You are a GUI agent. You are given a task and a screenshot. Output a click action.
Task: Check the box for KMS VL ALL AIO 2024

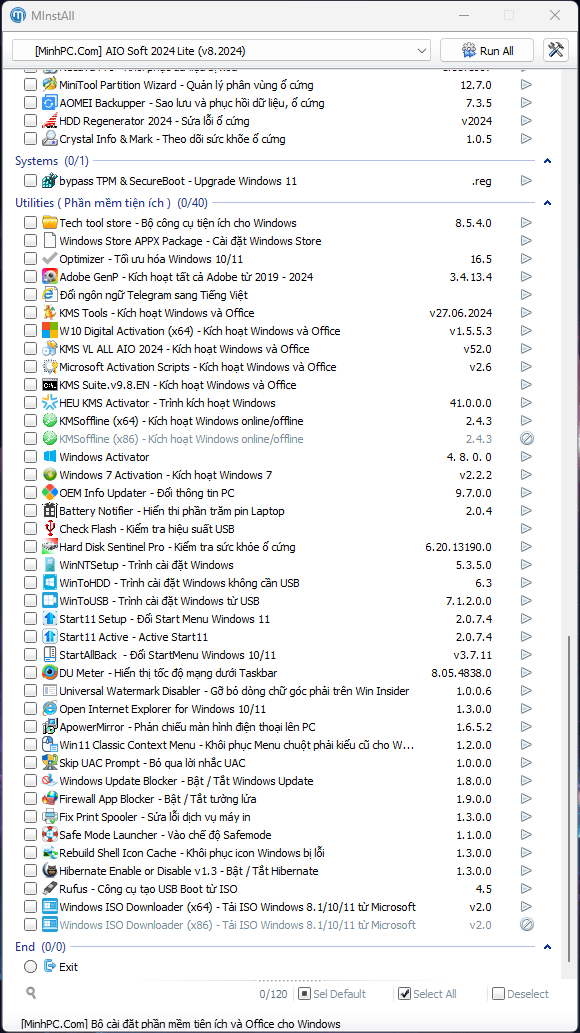[30, 349]
